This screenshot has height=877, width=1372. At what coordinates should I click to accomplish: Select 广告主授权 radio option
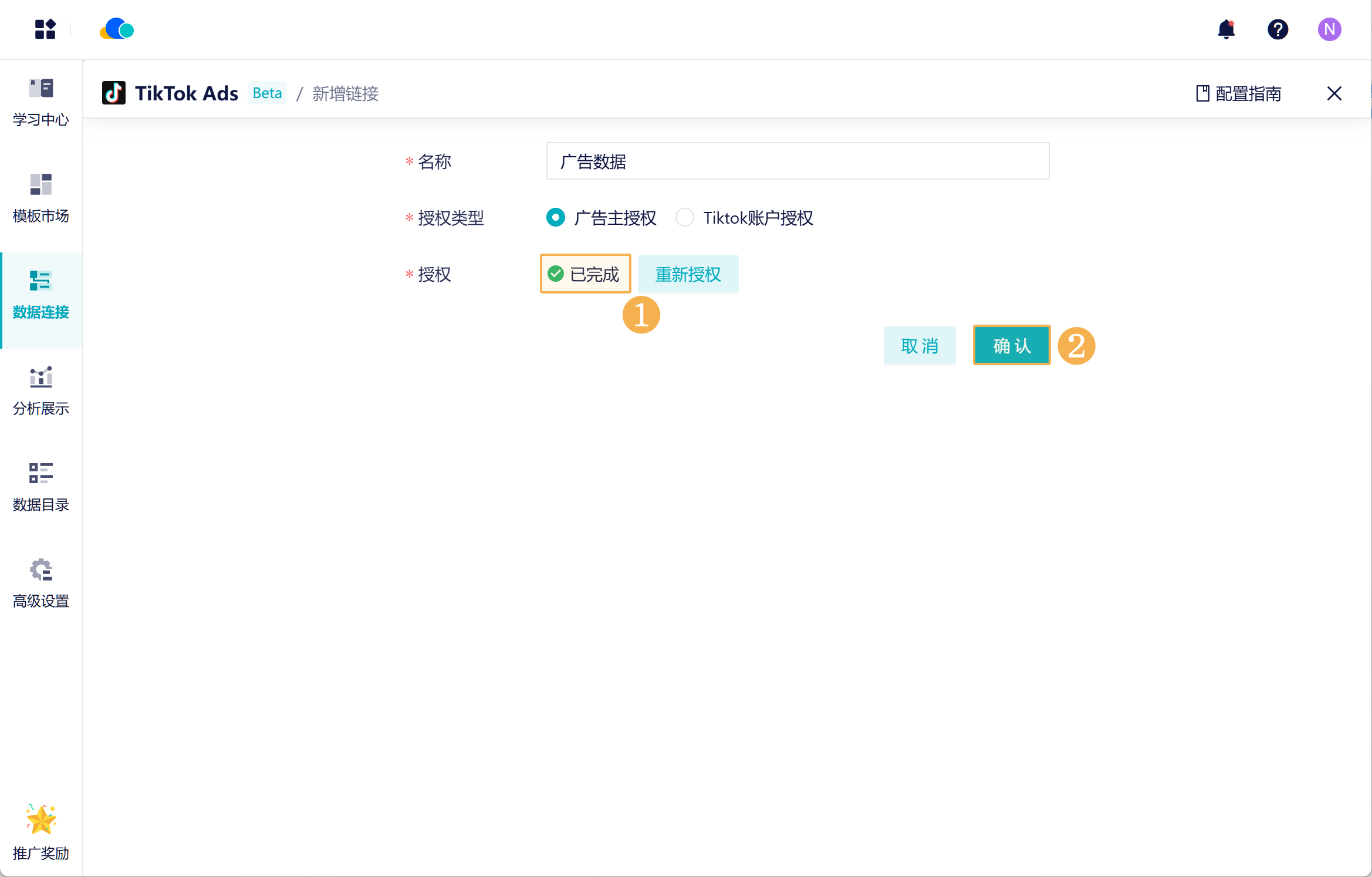pos(555,218)
